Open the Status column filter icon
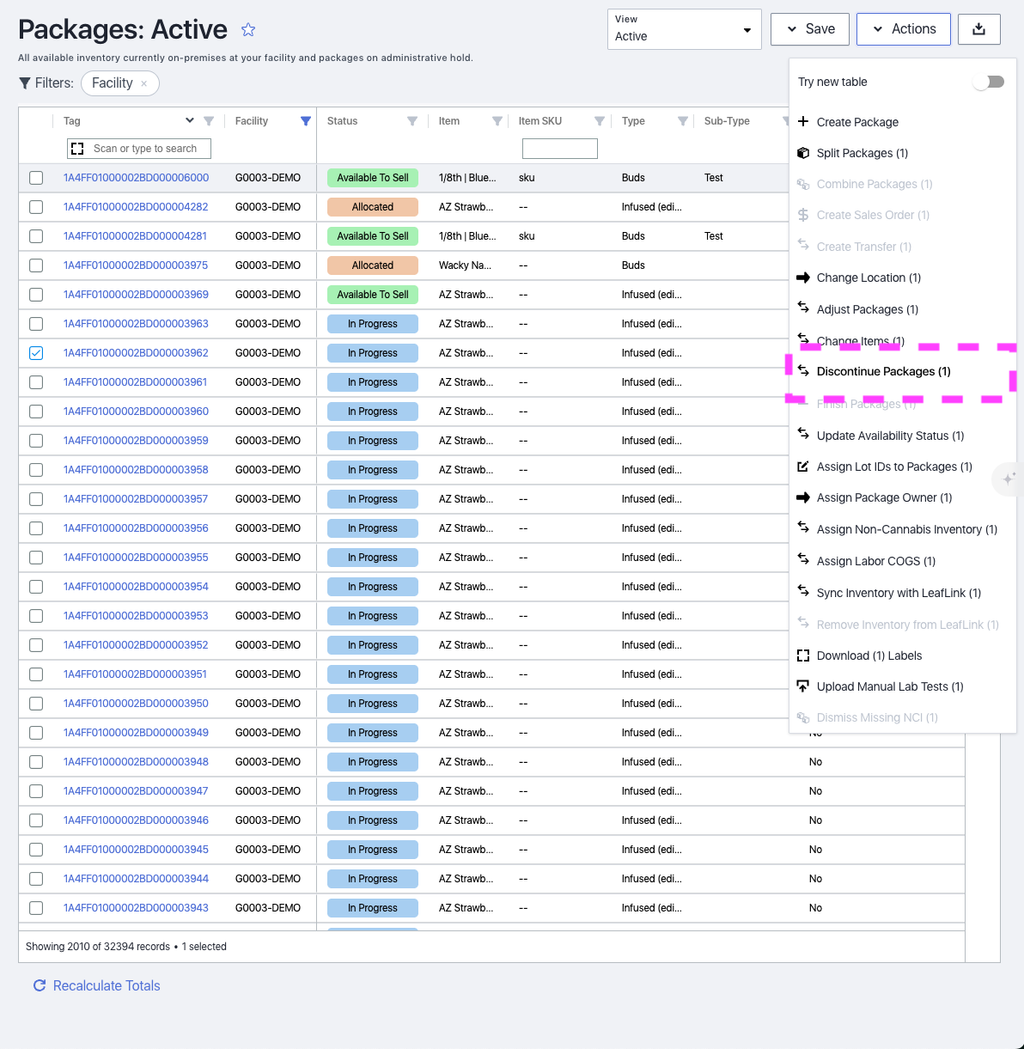 click(412, 121)
